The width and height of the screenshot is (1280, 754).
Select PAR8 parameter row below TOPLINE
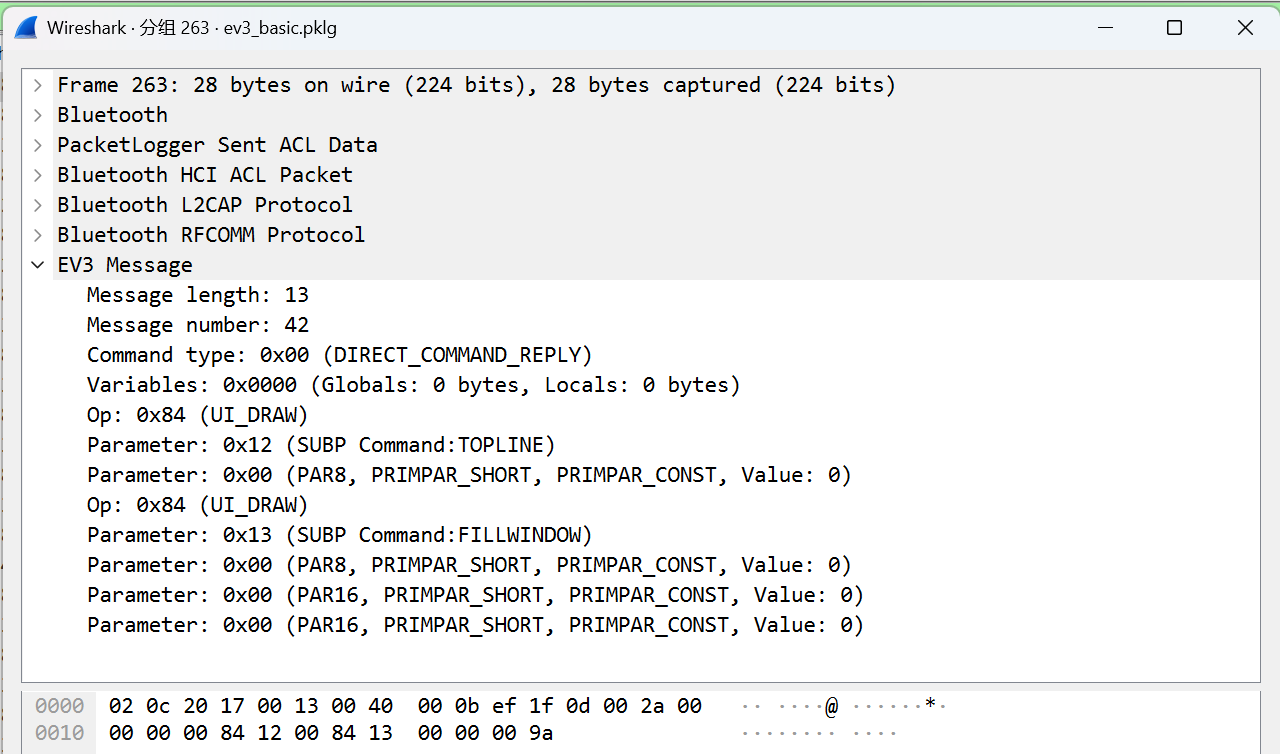(469, 475)
